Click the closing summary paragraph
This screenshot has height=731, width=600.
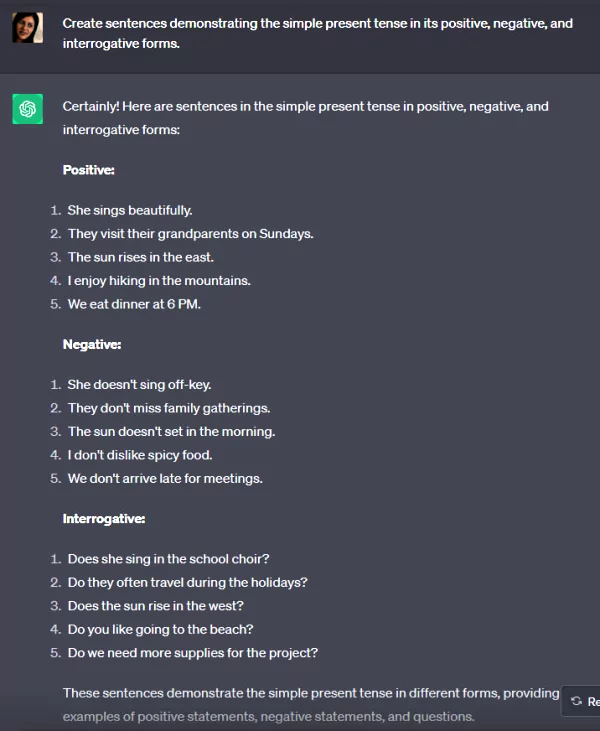coord(311,704)
